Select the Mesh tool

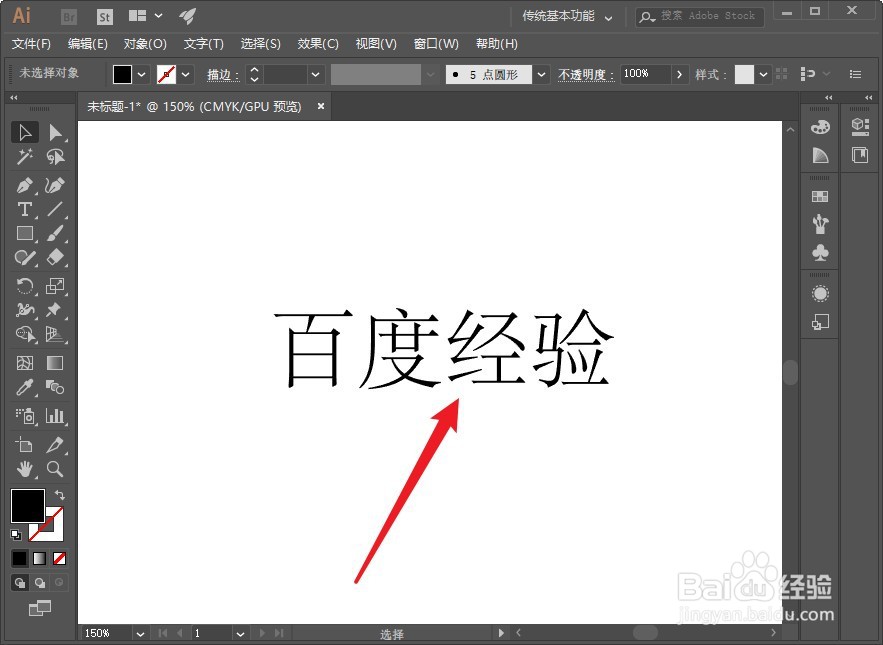(25, 363)
